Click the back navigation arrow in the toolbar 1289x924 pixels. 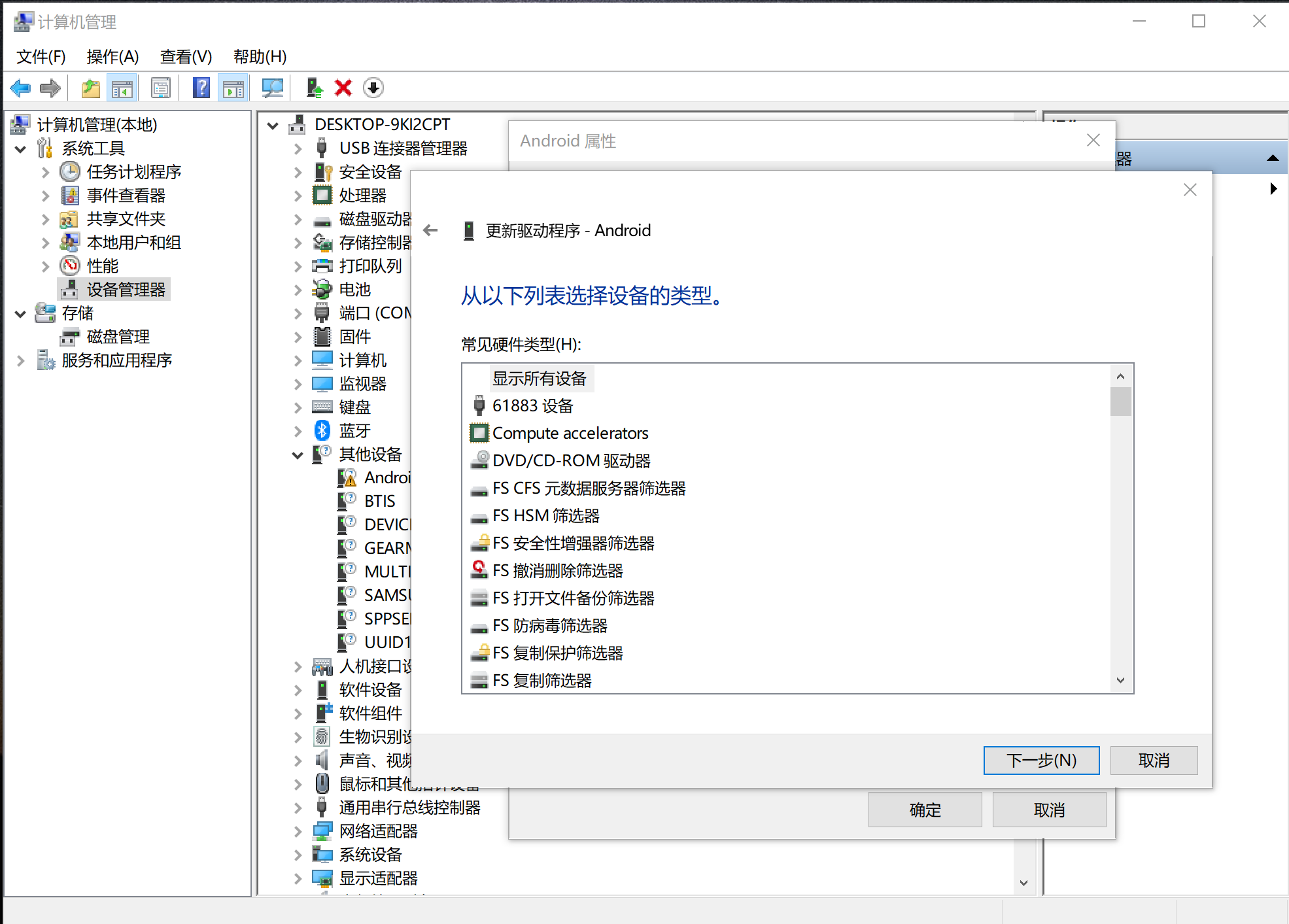tap(20, 87)
